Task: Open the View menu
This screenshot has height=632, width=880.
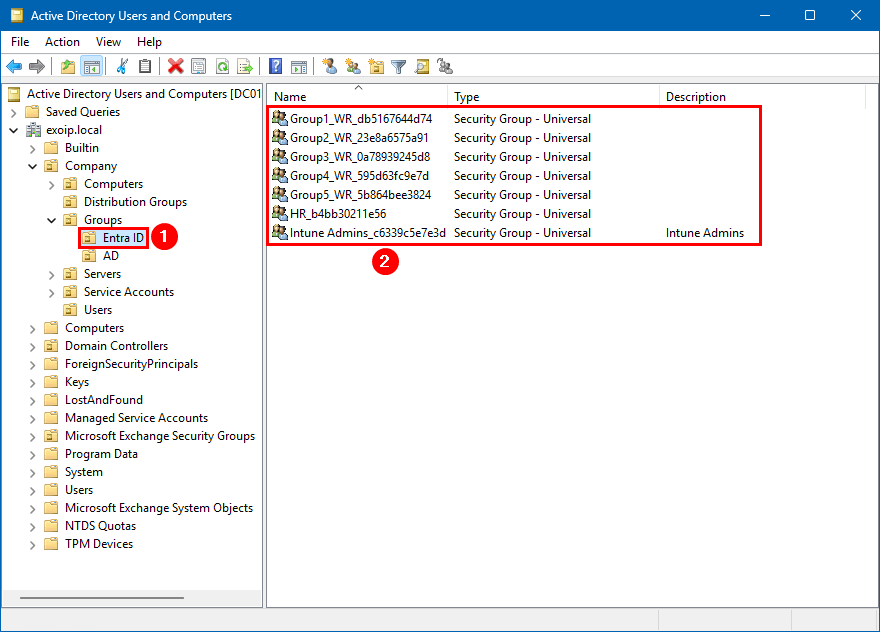Action: pyautogui.click(x=108, y=42)
